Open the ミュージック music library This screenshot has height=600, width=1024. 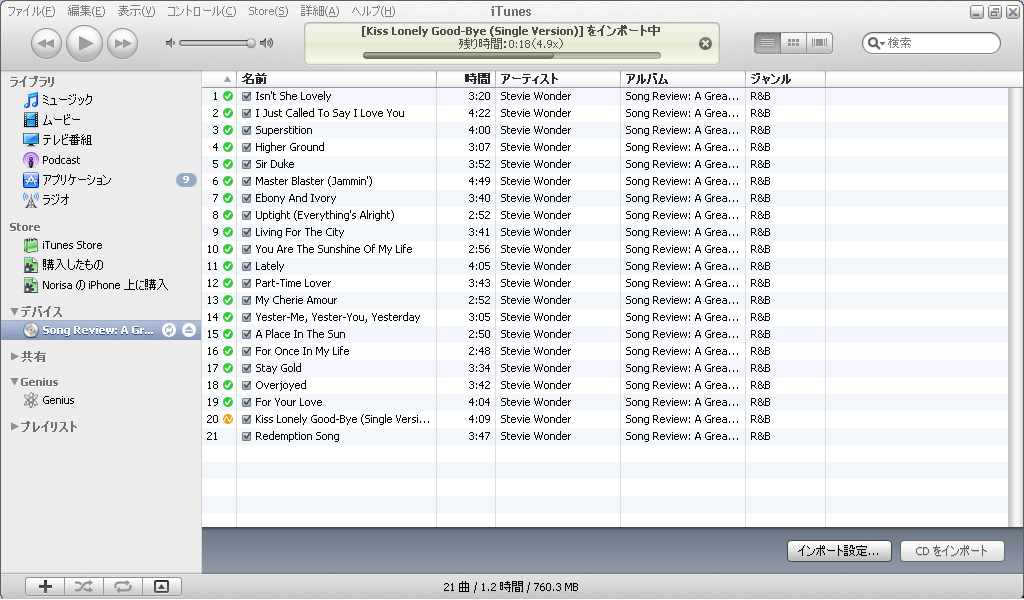[67, 100]
